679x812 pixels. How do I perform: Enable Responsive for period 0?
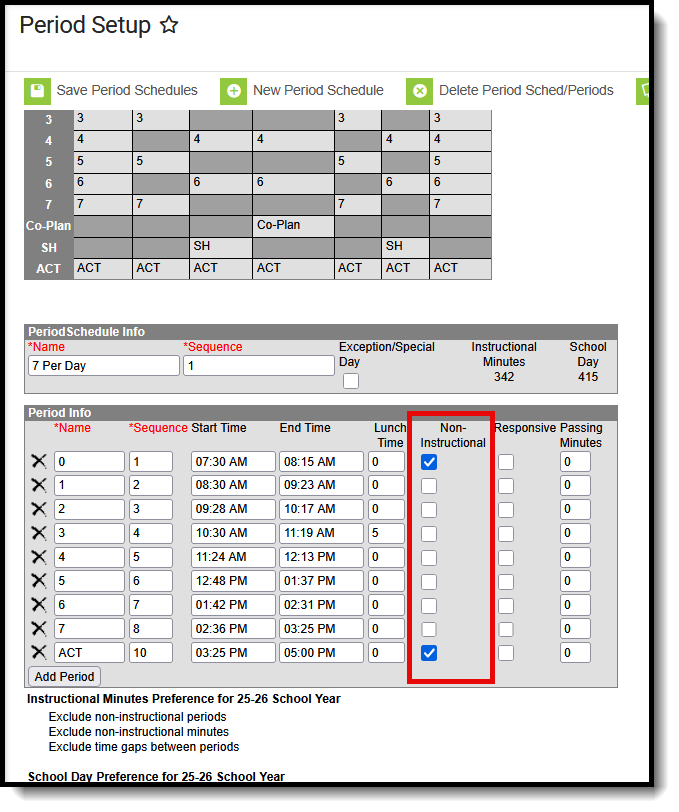(506, 462)
